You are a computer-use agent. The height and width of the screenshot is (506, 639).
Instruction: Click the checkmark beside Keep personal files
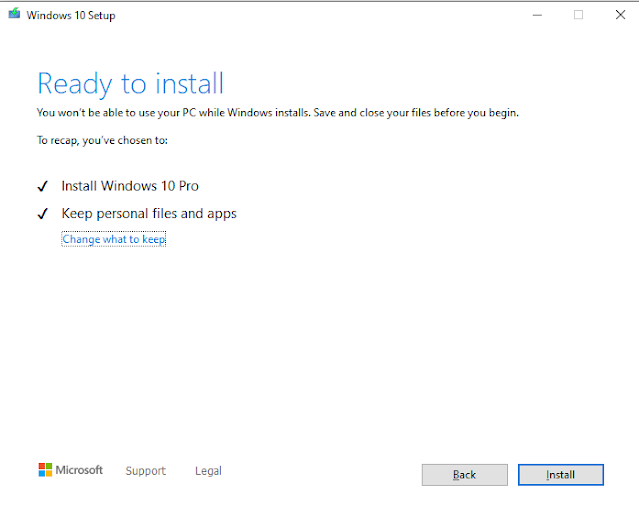[42, 213]
